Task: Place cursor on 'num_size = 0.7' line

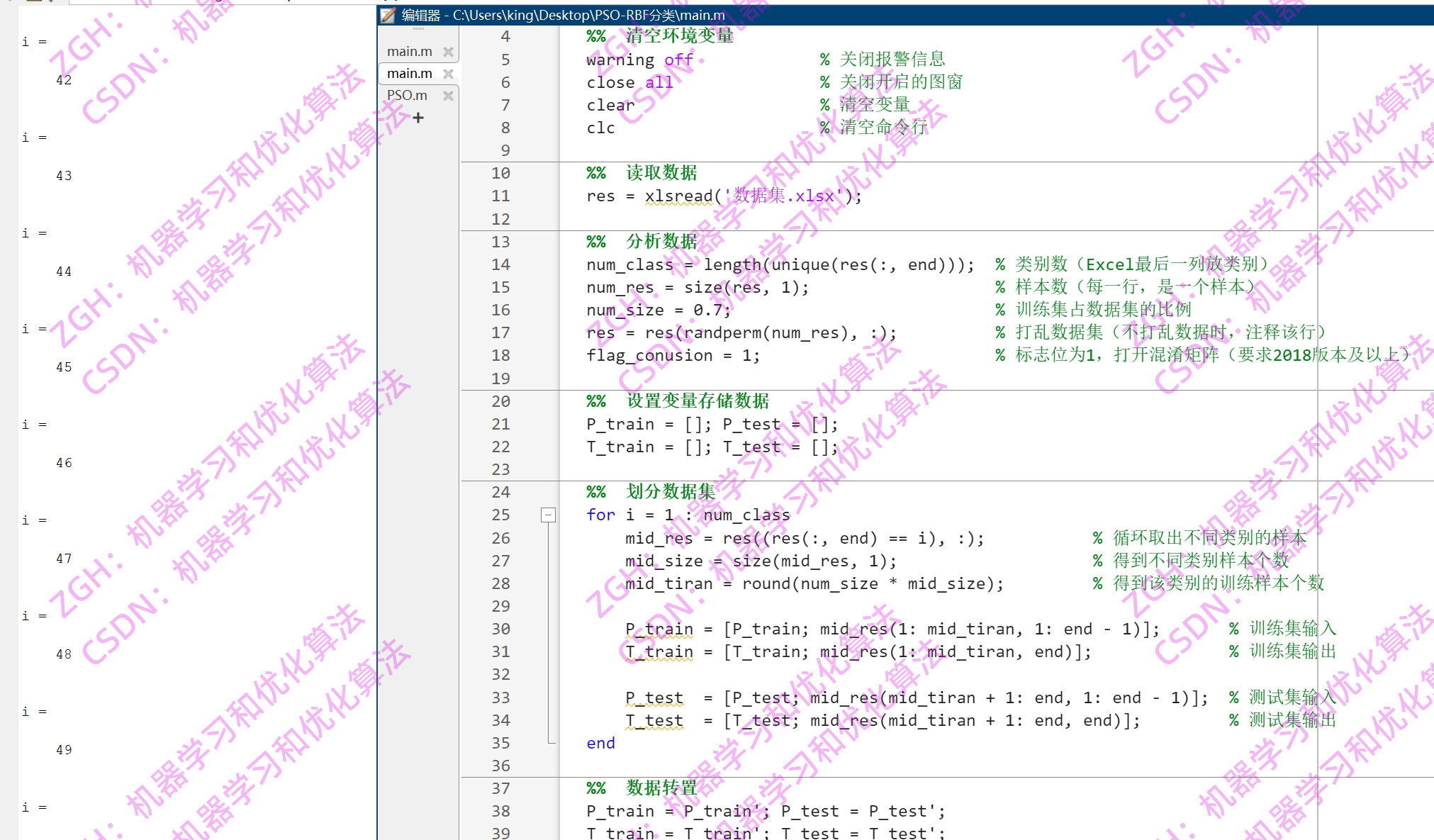Action: click(x=657, y=310)
